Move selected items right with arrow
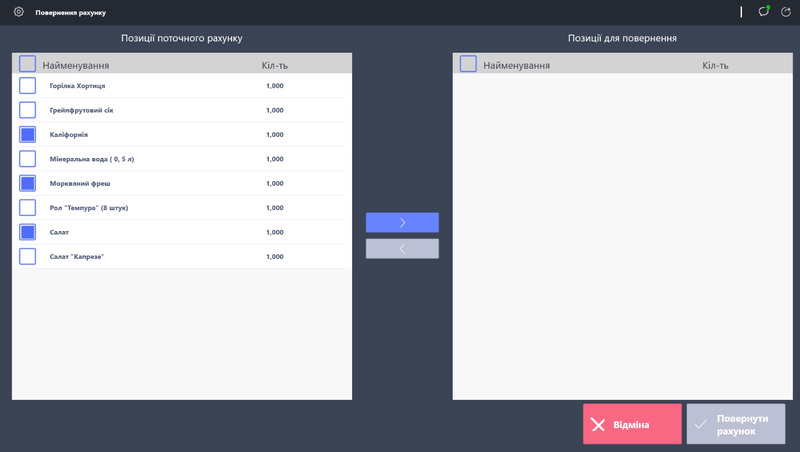Screen dimensions: 800x452 tap(402, 222)
